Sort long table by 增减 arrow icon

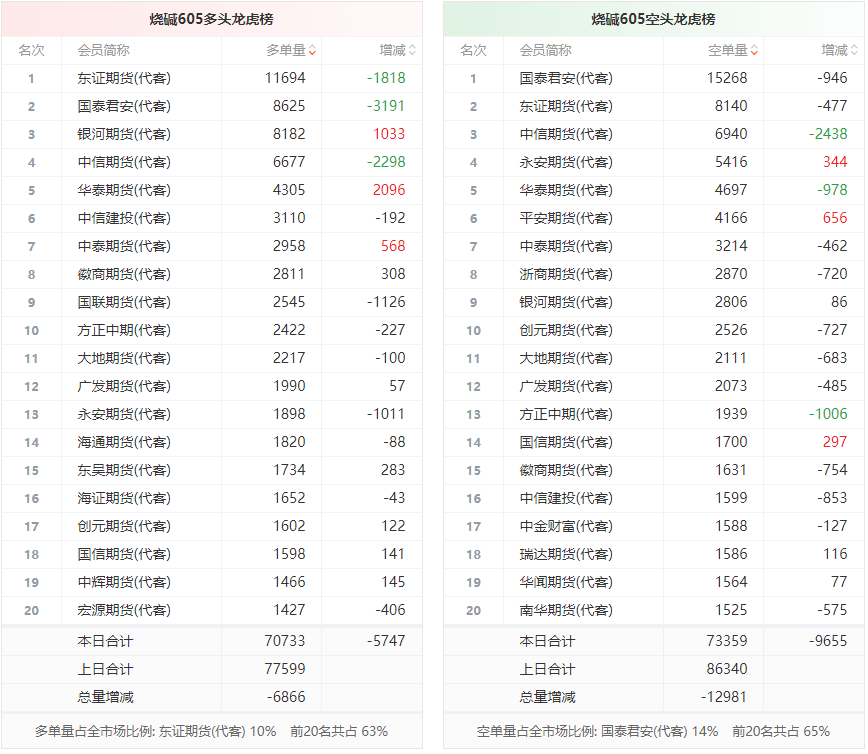tap(412, 50)
